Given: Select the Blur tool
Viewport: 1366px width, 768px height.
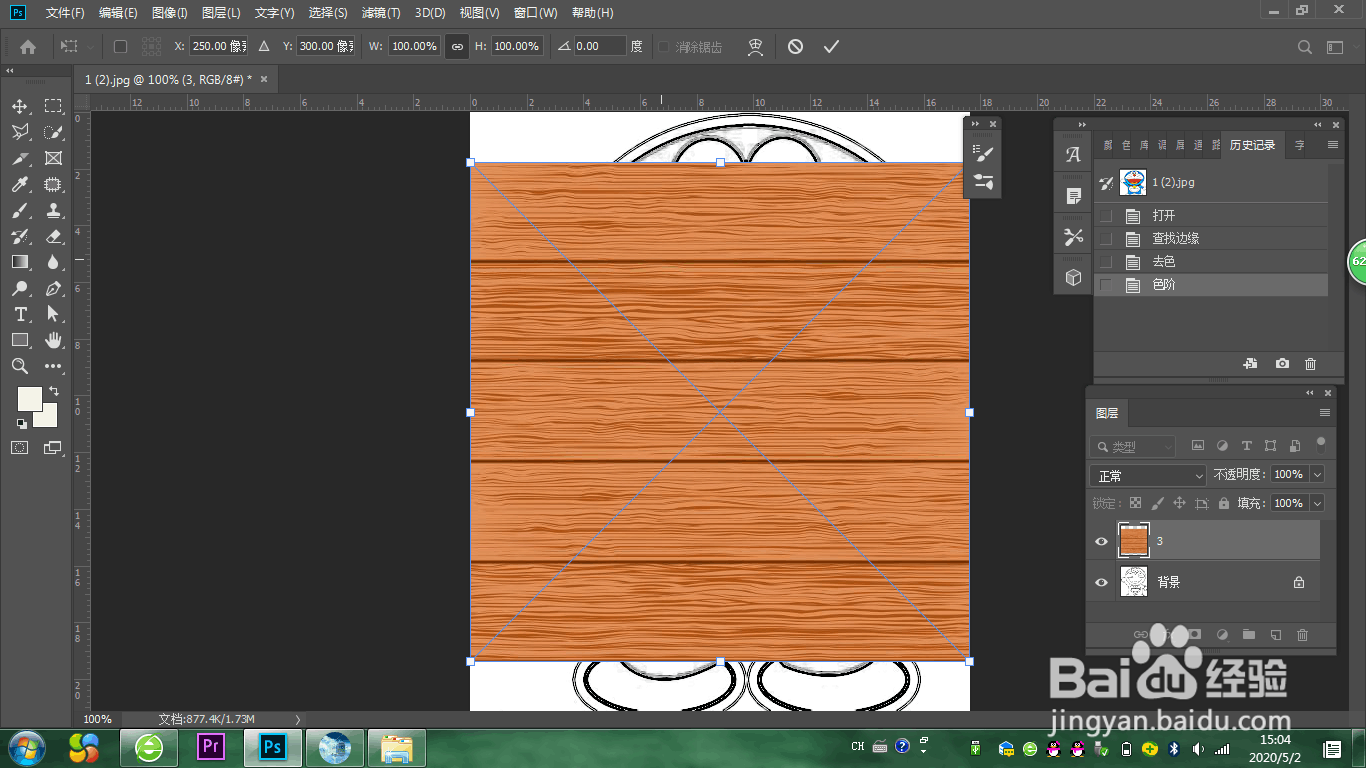Looking at the screenshot, I should click(53, 262).
